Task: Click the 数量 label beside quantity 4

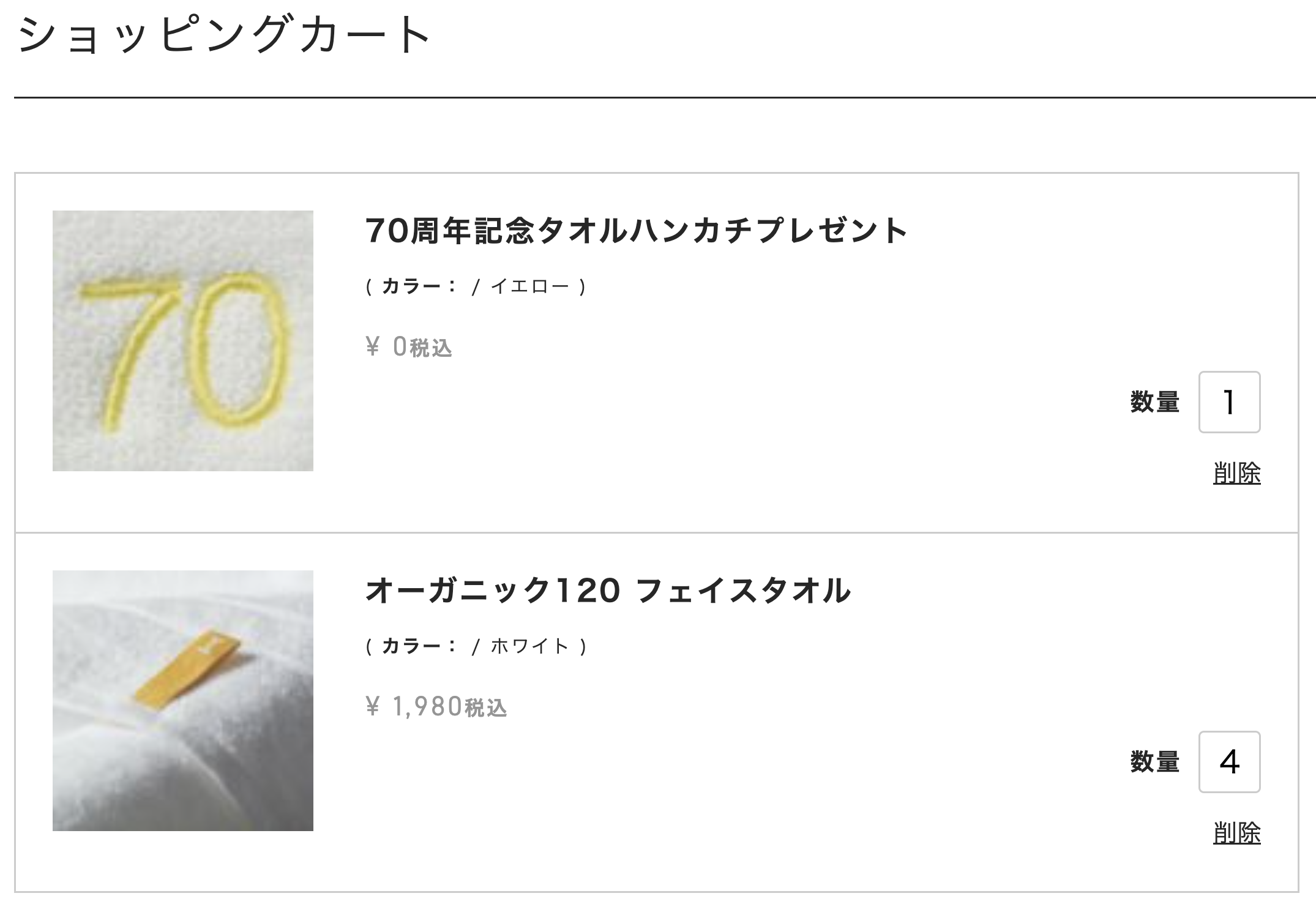Action: 1155,762
